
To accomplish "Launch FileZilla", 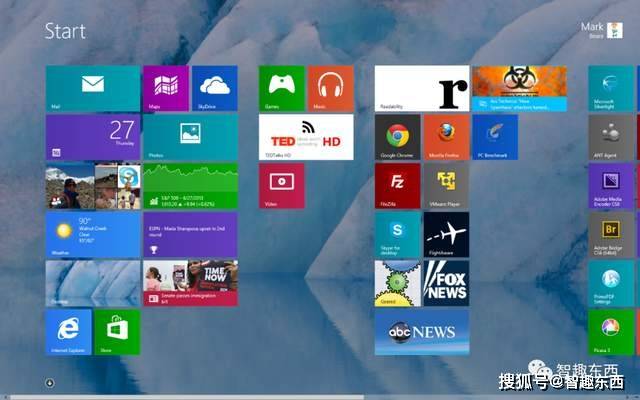I will pos(398,186).
